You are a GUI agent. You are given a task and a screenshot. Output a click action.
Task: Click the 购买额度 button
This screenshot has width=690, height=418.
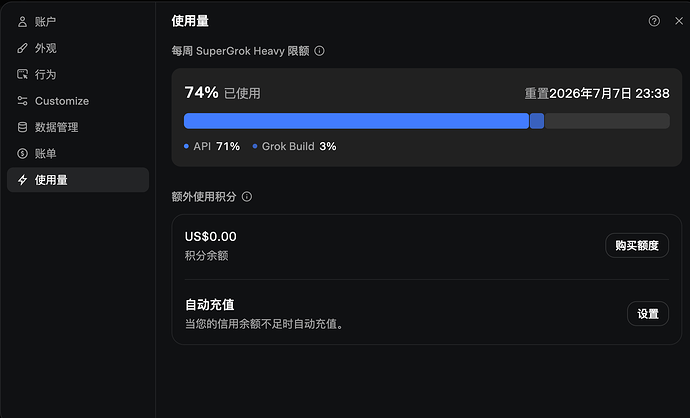coord(637,246)
